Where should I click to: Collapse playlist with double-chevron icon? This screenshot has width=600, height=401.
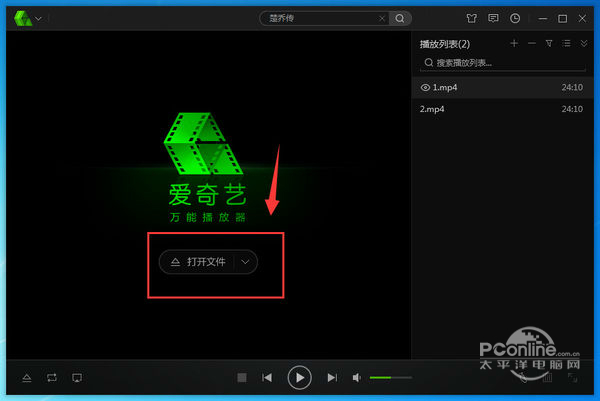584,44
